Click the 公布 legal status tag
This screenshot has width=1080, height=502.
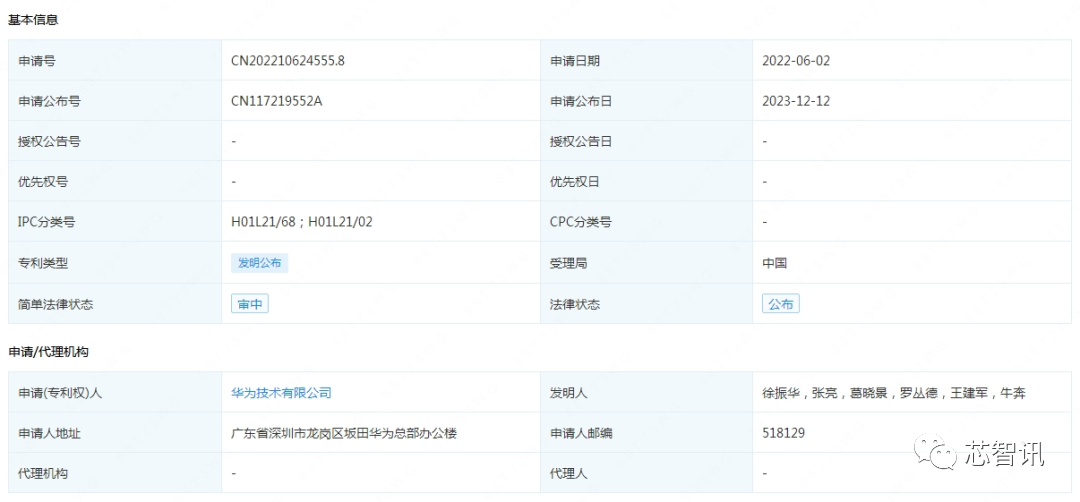(780, 304)
